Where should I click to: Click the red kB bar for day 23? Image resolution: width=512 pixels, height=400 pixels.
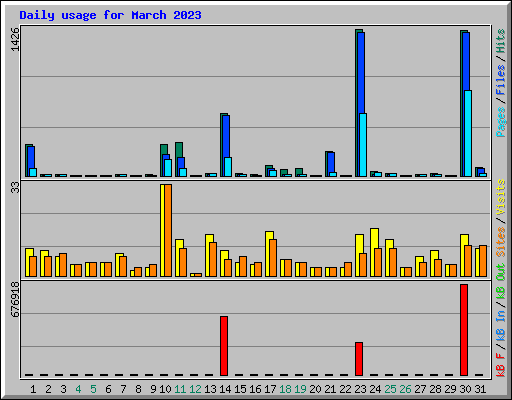click(x=359, y=359)
